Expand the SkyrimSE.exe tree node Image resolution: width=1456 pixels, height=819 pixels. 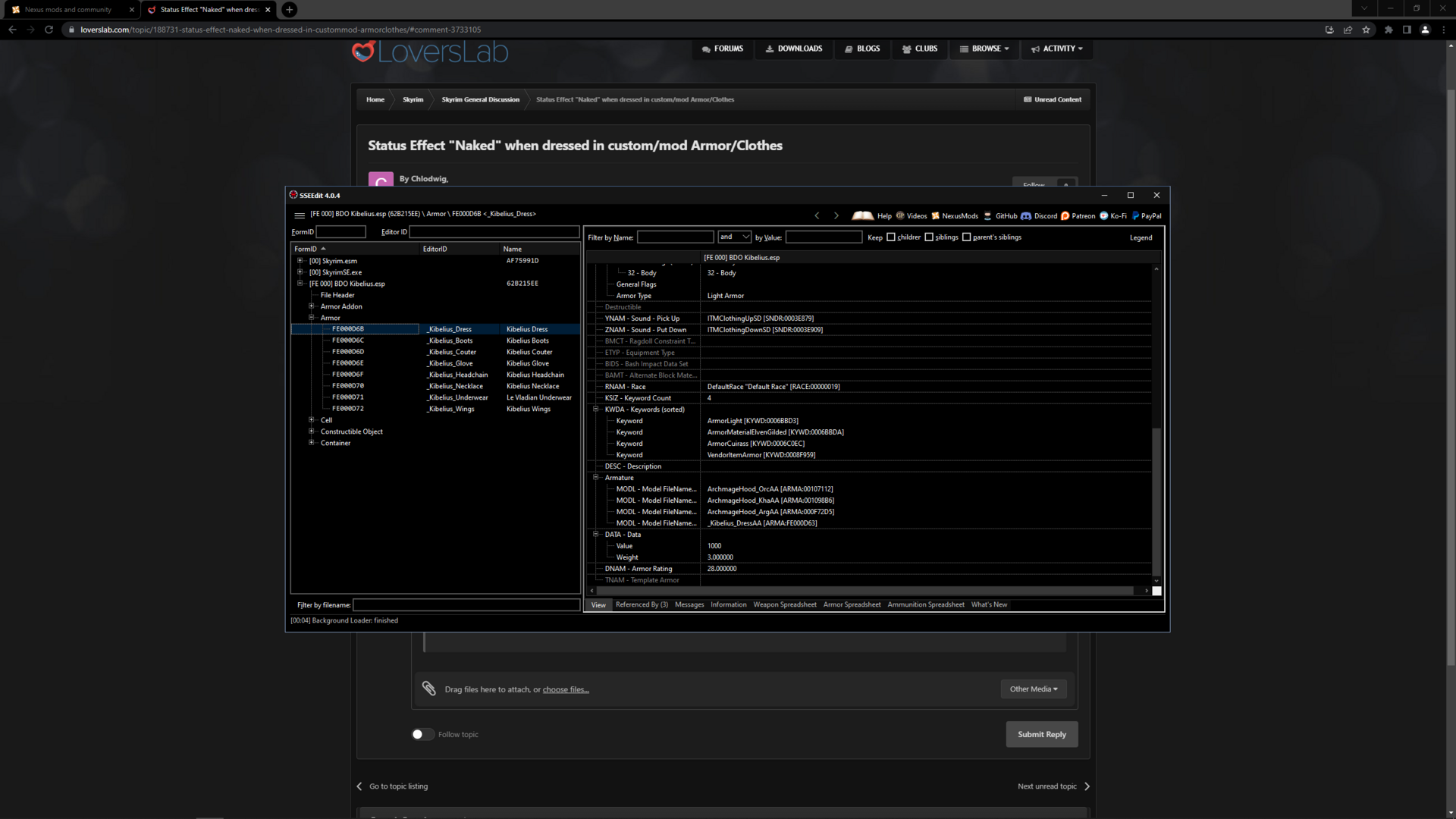[x=300, y=272]
